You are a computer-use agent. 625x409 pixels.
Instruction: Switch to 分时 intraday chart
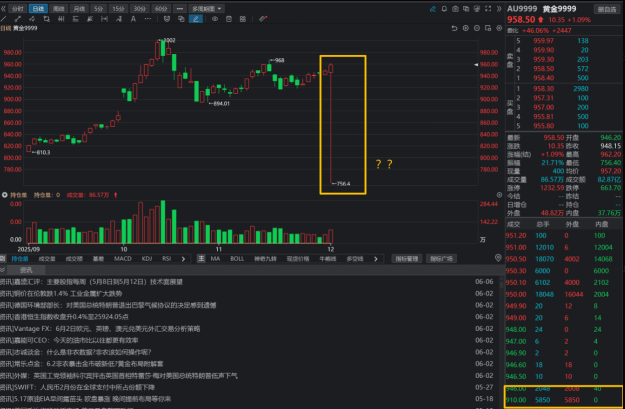click(18, 8)
